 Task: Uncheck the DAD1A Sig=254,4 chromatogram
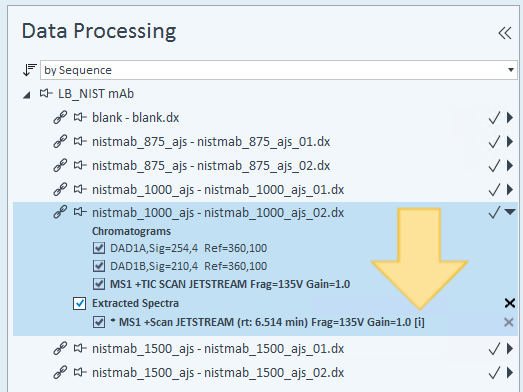[x=99, y=248]
